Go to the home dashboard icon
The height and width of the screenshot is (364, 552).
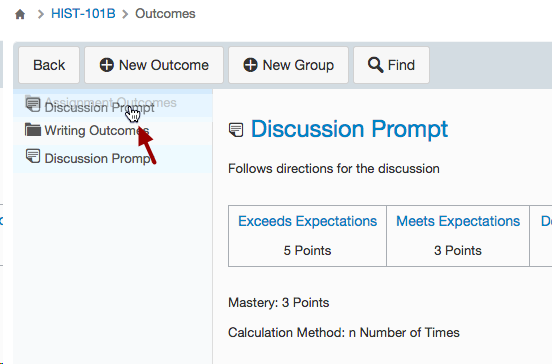(x=20, y=14)
